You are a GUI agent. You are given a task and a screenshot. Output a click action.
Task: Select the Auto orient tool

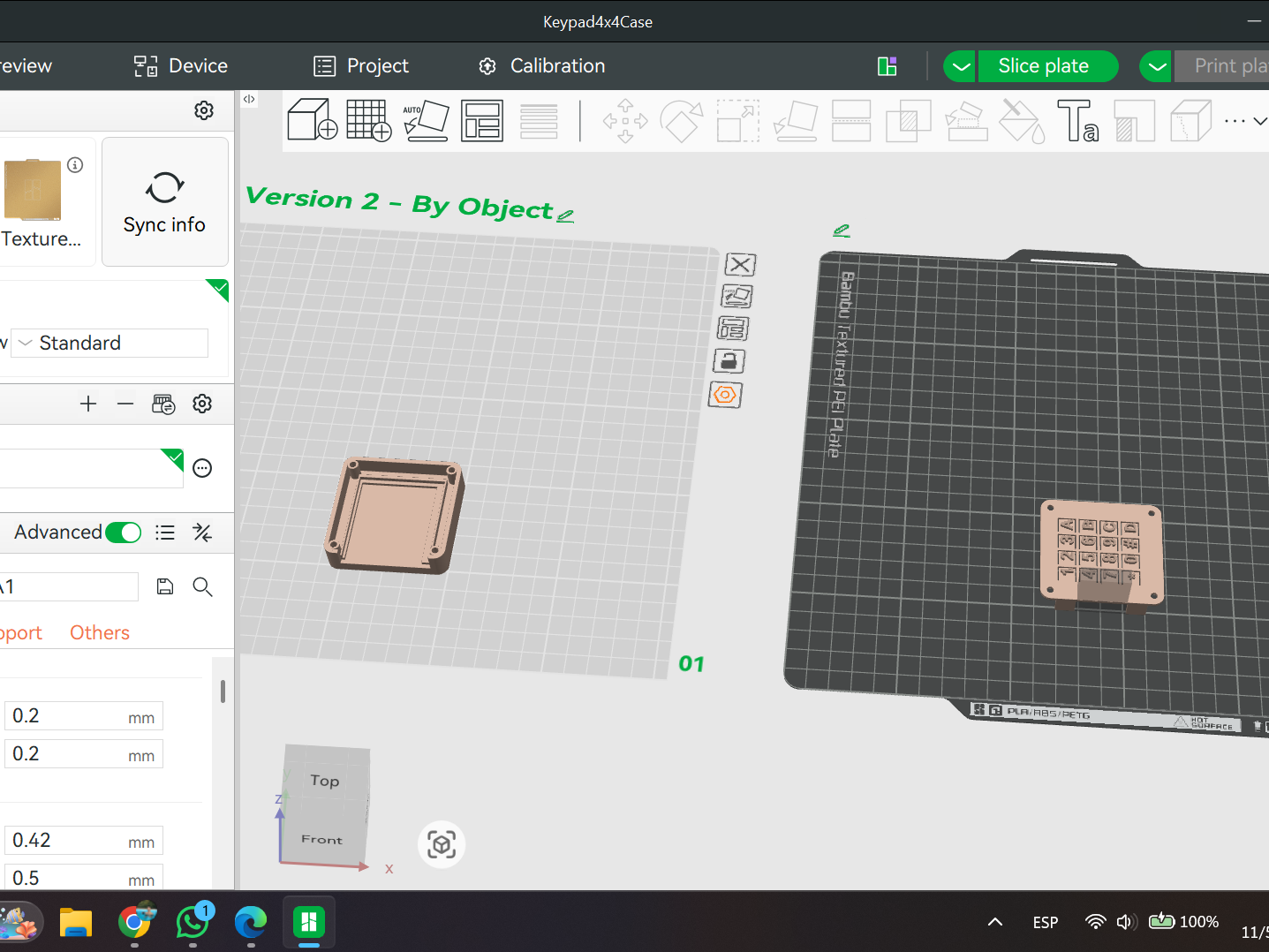click(426, 120)
